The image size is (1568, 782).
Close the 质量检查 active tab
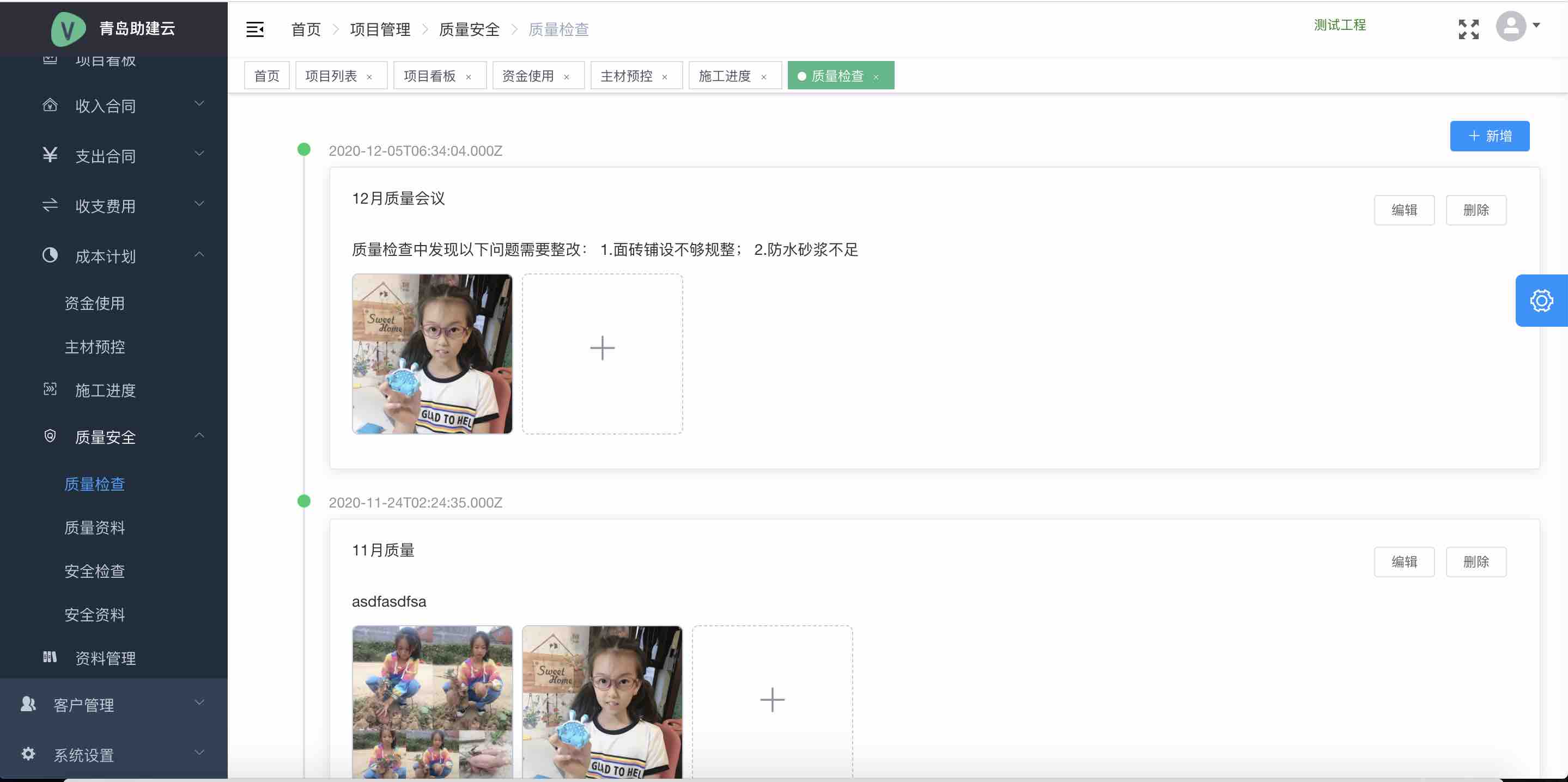click(x=876, y=77)
